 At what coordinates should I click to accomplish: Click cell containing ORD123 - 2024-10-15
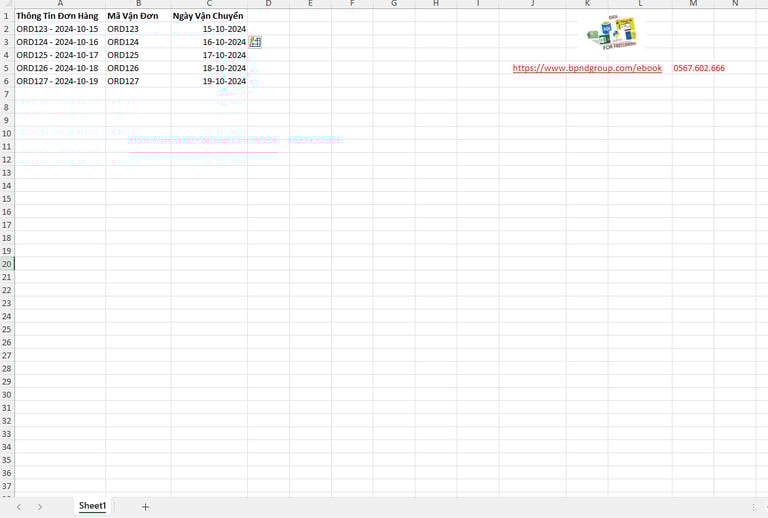(60, 29)
